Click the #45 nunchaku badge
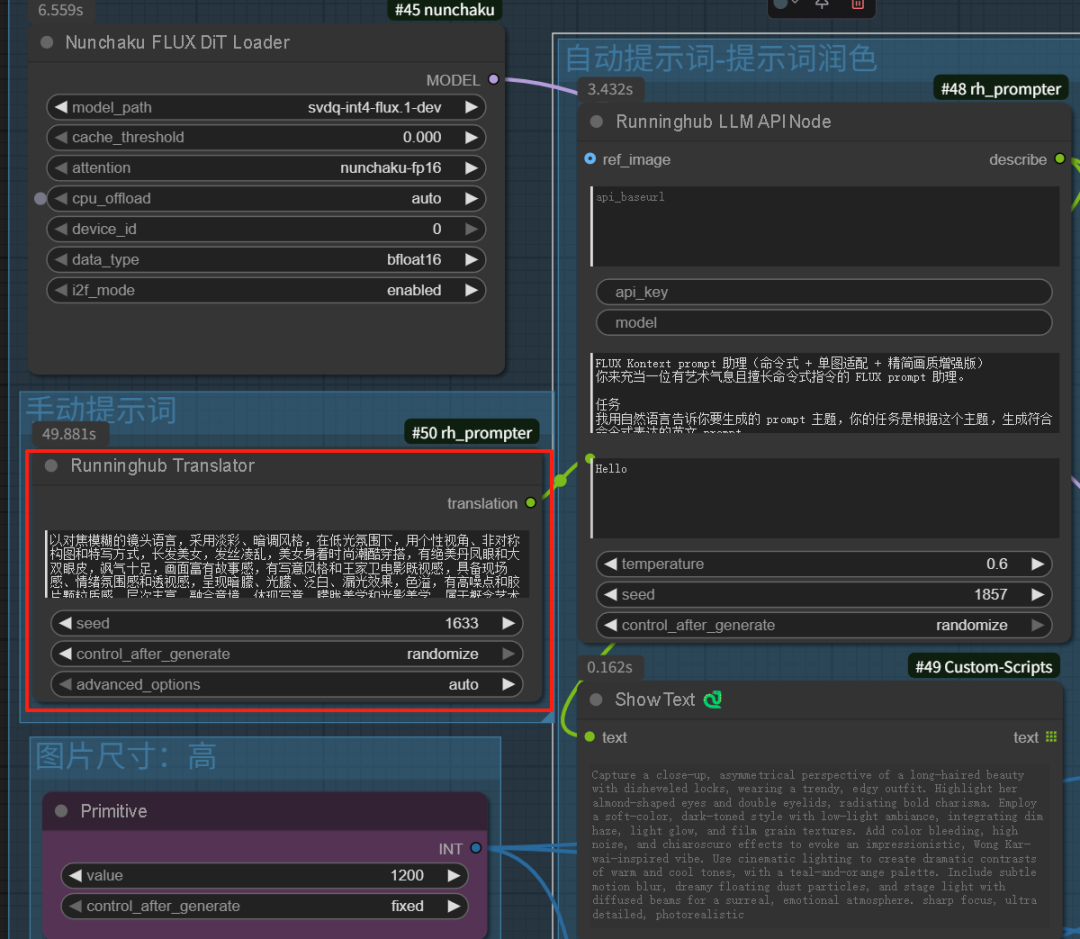1080x939 pixels. coord(444,10)
